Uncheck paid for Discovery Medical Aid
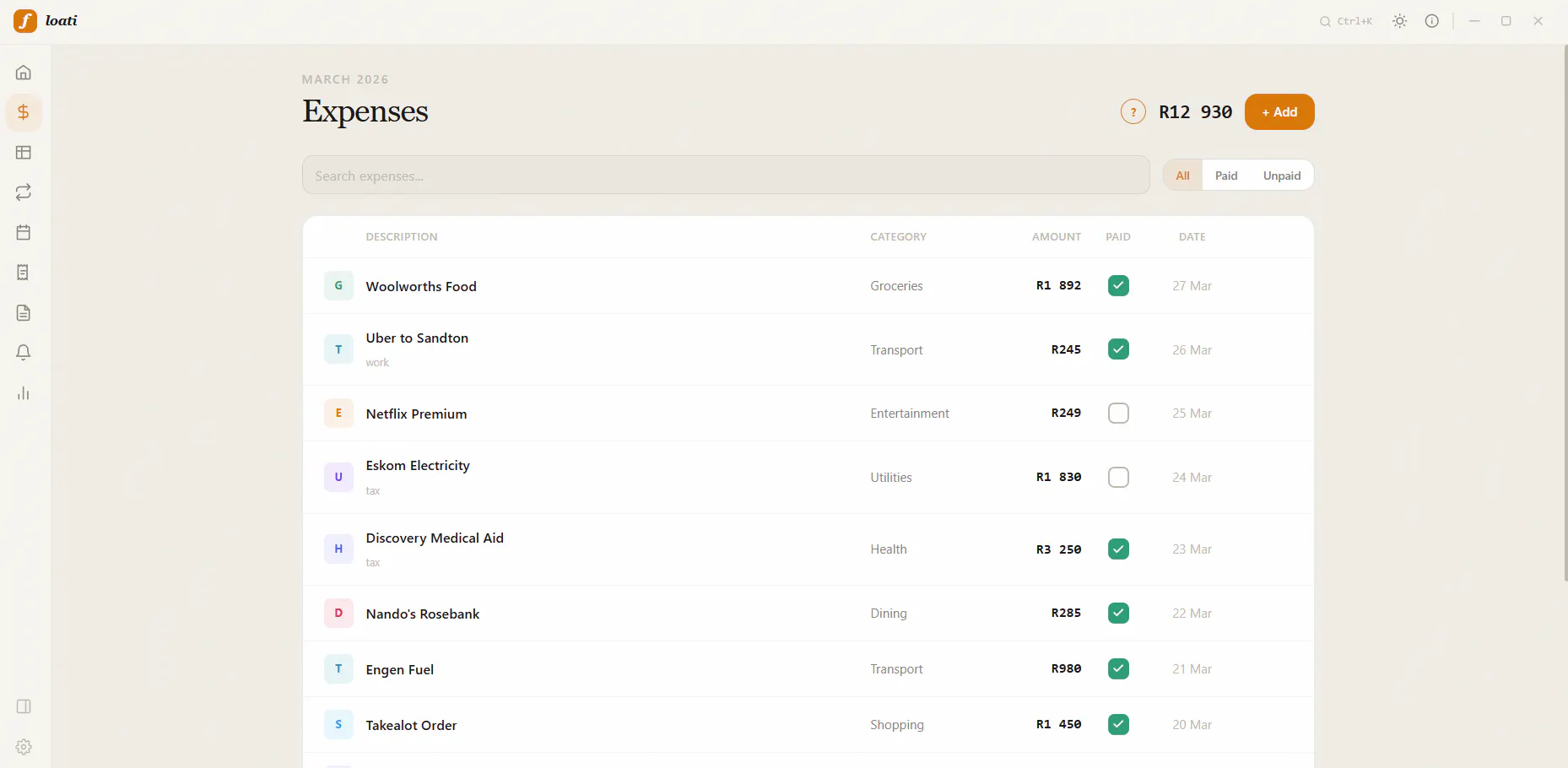The width and height of the screenshot is (1568, 768). coord(1118,549)
